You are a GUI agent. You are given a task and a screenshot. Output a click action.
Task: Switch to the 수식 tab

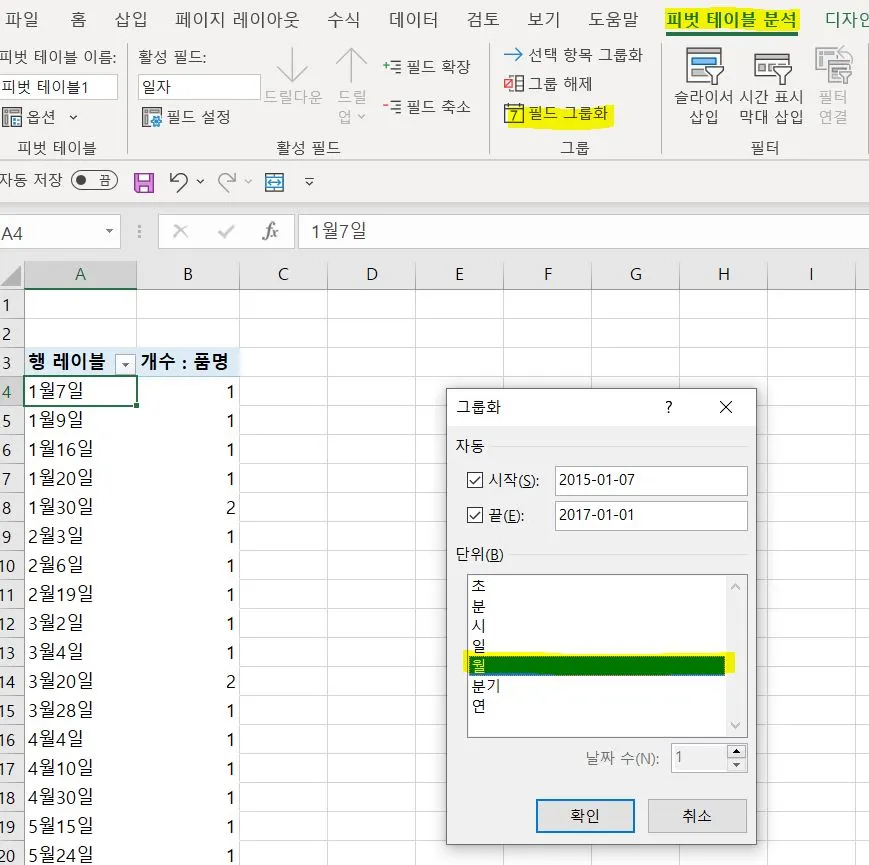point(344,20)
